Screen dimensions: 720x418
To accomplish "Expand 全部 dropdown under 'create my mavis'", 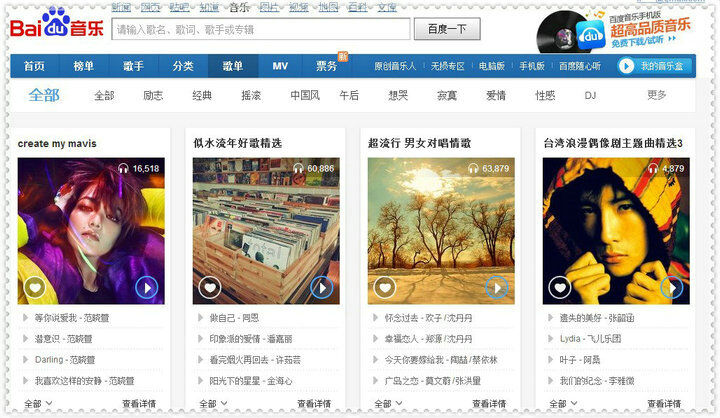I will pos(38,404).
